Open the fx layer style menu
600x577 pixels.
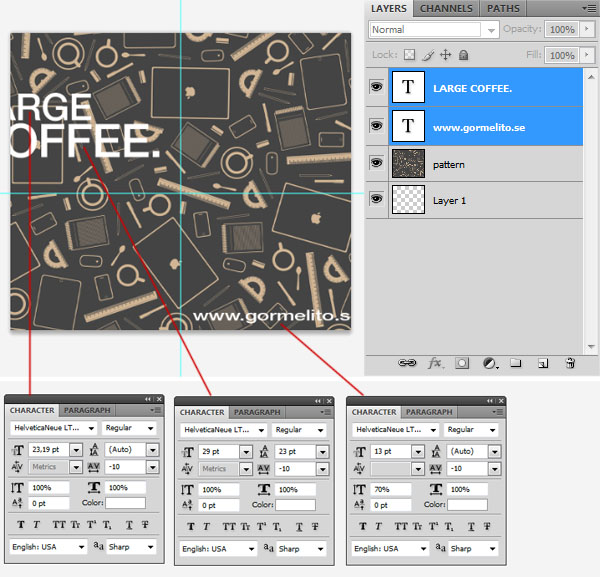[435, 363]
